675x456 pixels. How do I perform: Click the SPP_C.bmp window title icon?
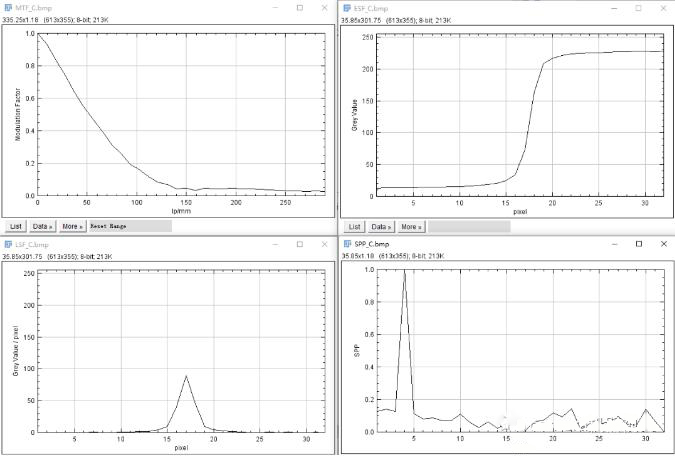pos(348,244)
